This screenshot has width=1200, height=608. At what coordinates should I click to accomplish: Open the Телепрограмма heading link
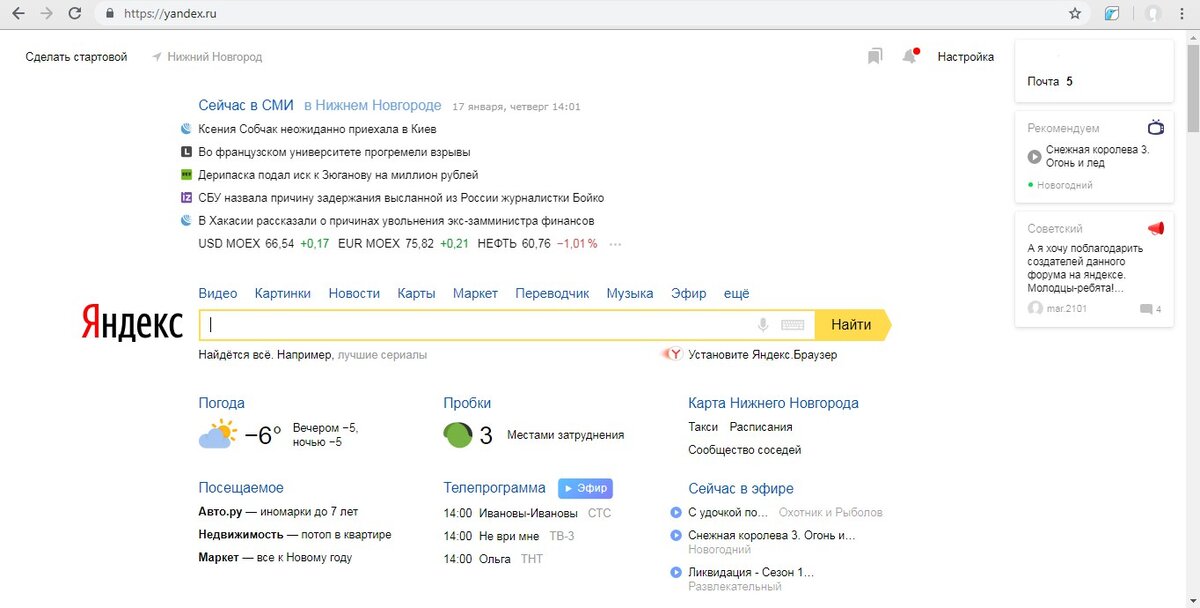495,488
